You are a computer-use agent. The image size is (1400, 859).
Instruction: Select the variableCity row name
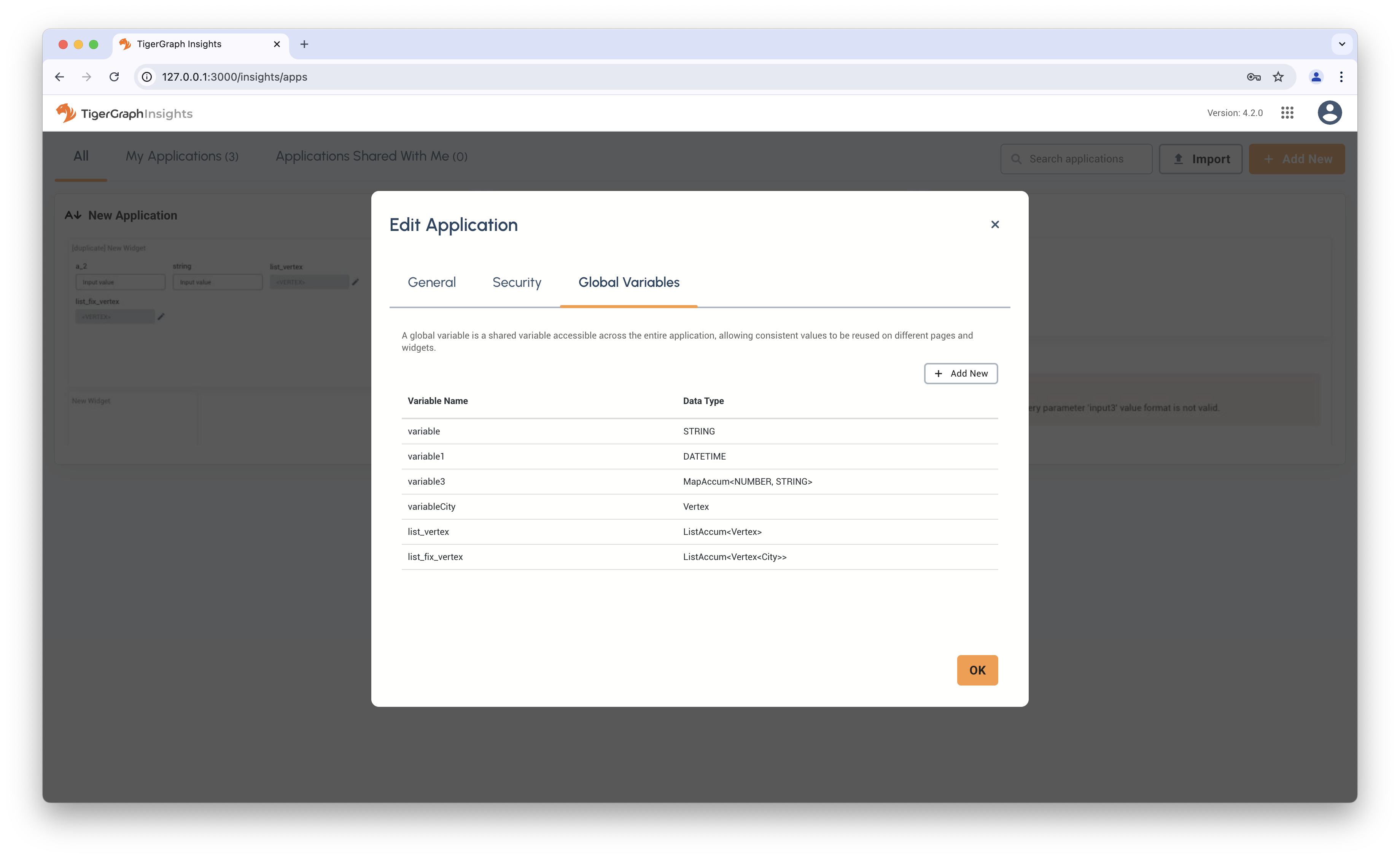[x=431, y=507]
